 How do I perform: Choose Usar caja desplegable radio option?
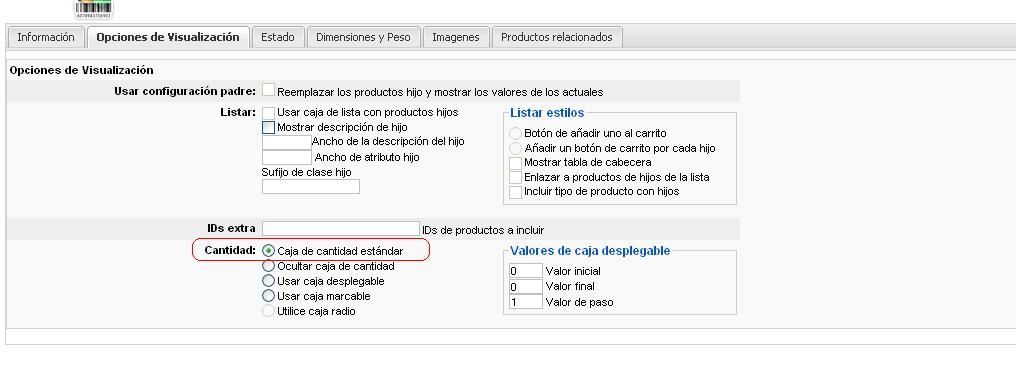268,281
